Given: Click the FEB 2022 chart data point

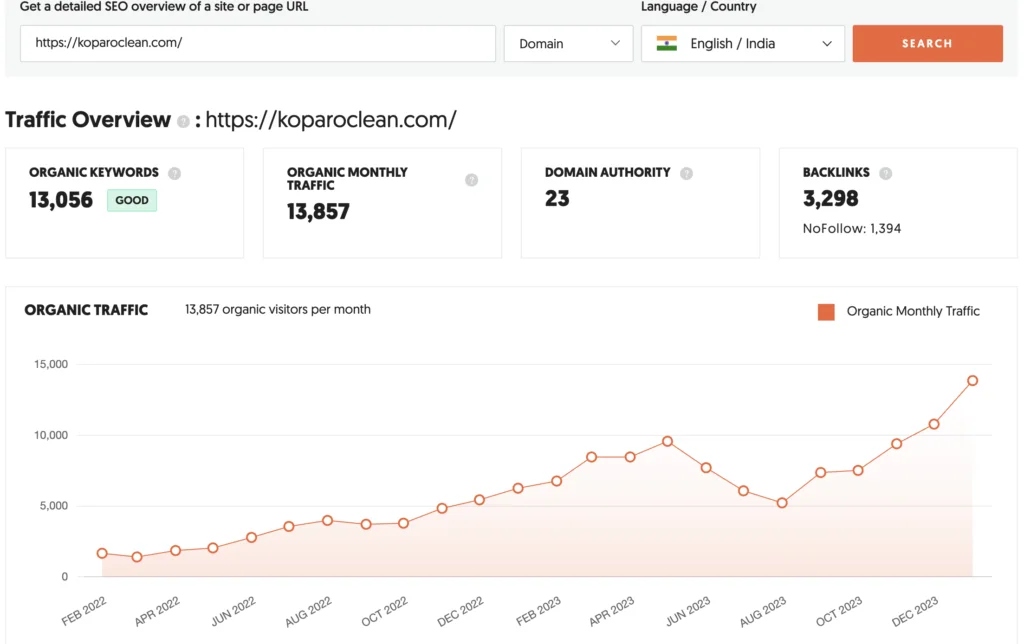Looking at the screenshot, I should pos(102,553).
